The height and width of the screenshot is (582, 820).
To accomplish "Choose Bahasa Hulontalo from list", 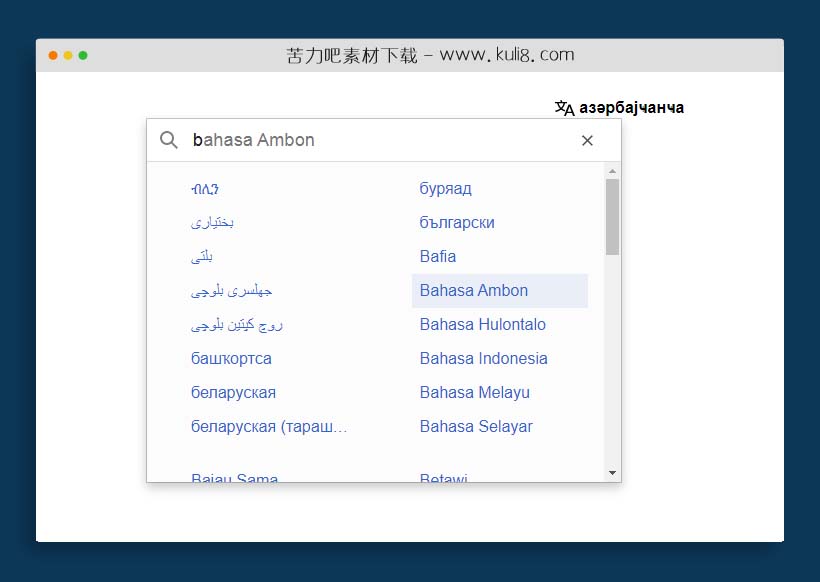I will click(x=483, y=325).
